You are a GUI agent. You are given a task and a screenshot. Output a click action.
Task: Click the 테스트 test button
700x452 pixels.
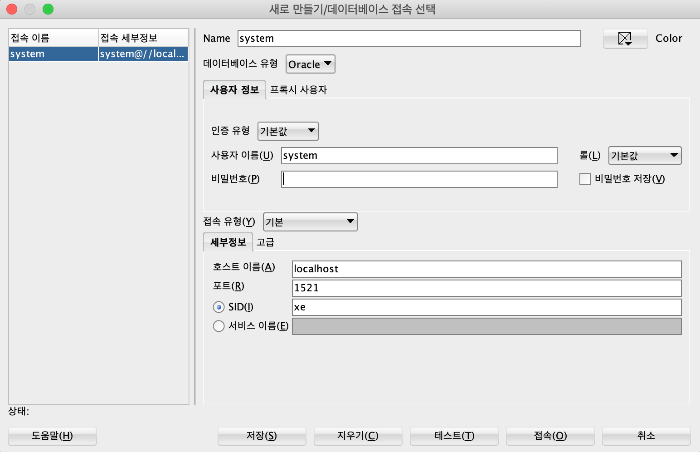pos(454,436)
